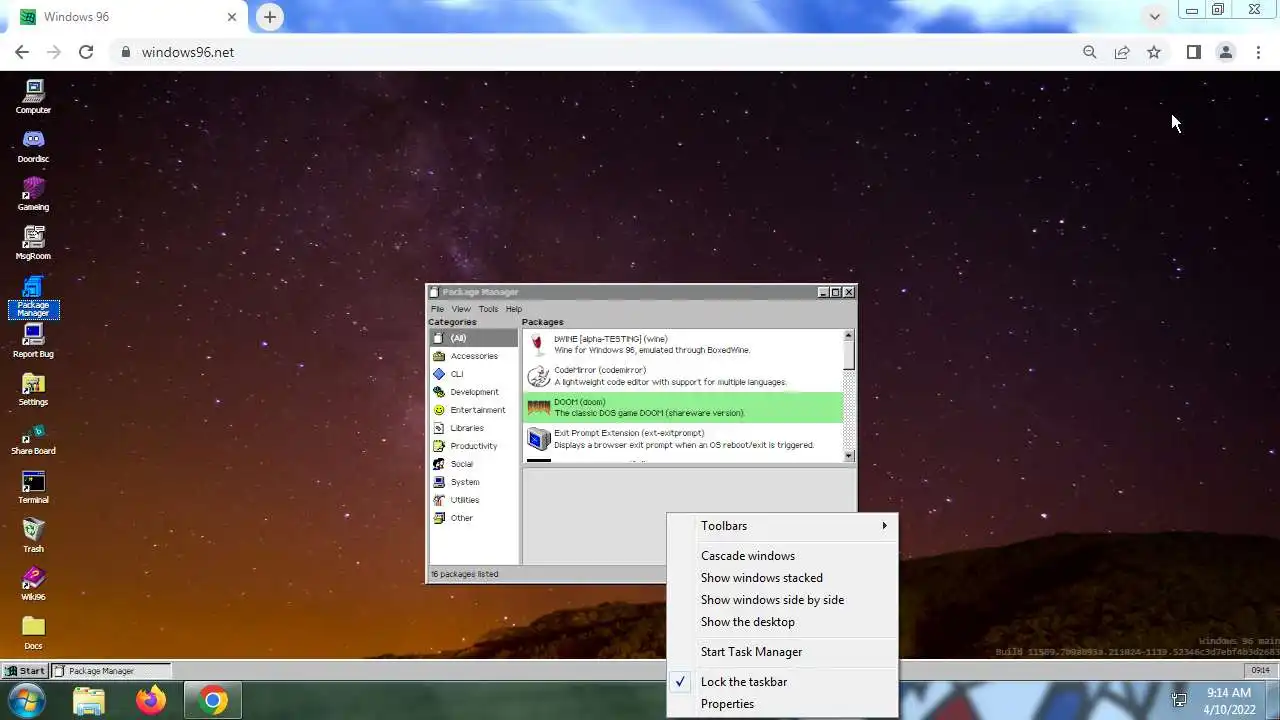Open the Trash desktop icon
The height and width of the screenshot is (720, 1280).
coord(33,536)
